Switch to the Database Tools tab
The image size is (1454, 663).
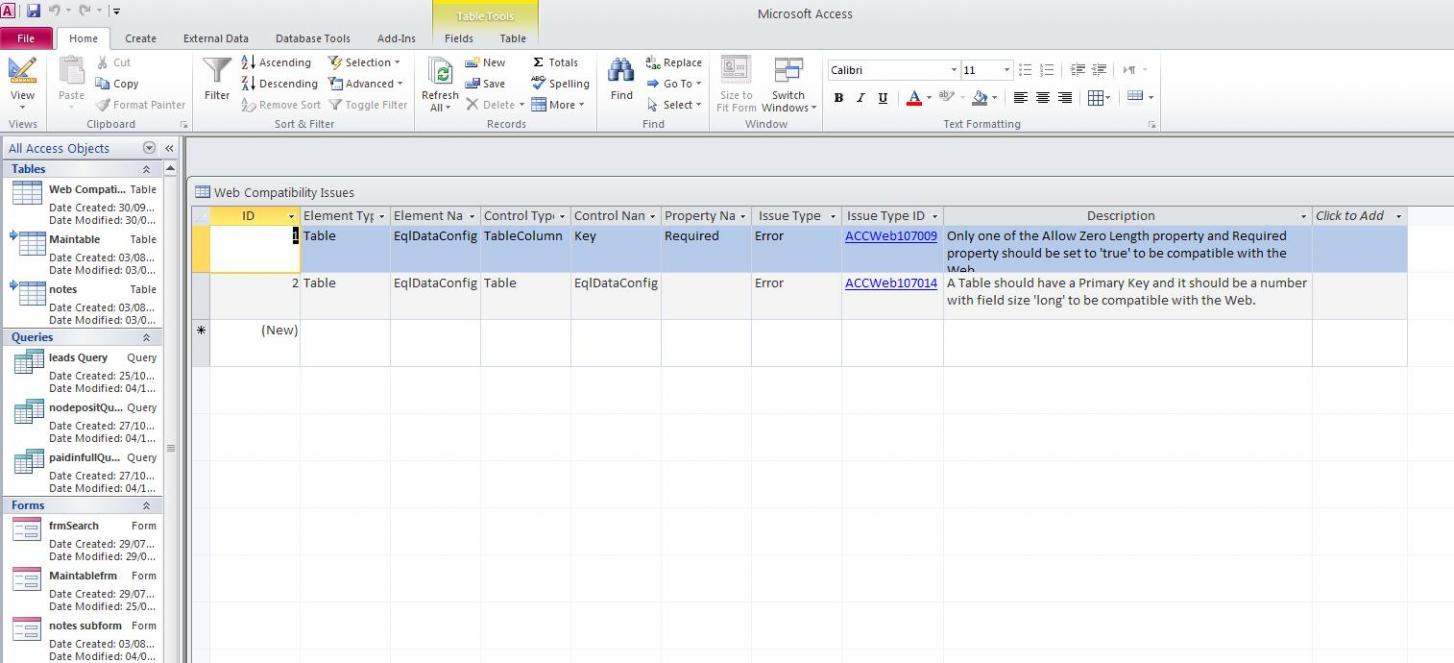(313, 38)
